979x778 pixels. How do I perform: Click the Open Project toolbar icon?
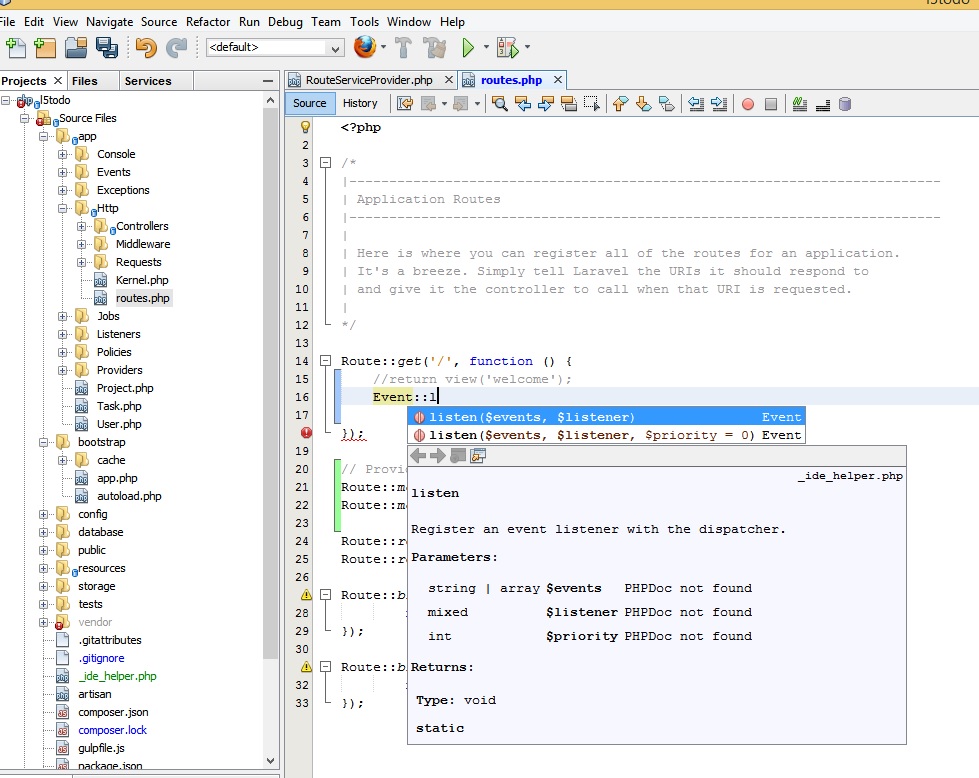[x=76, y=47]
